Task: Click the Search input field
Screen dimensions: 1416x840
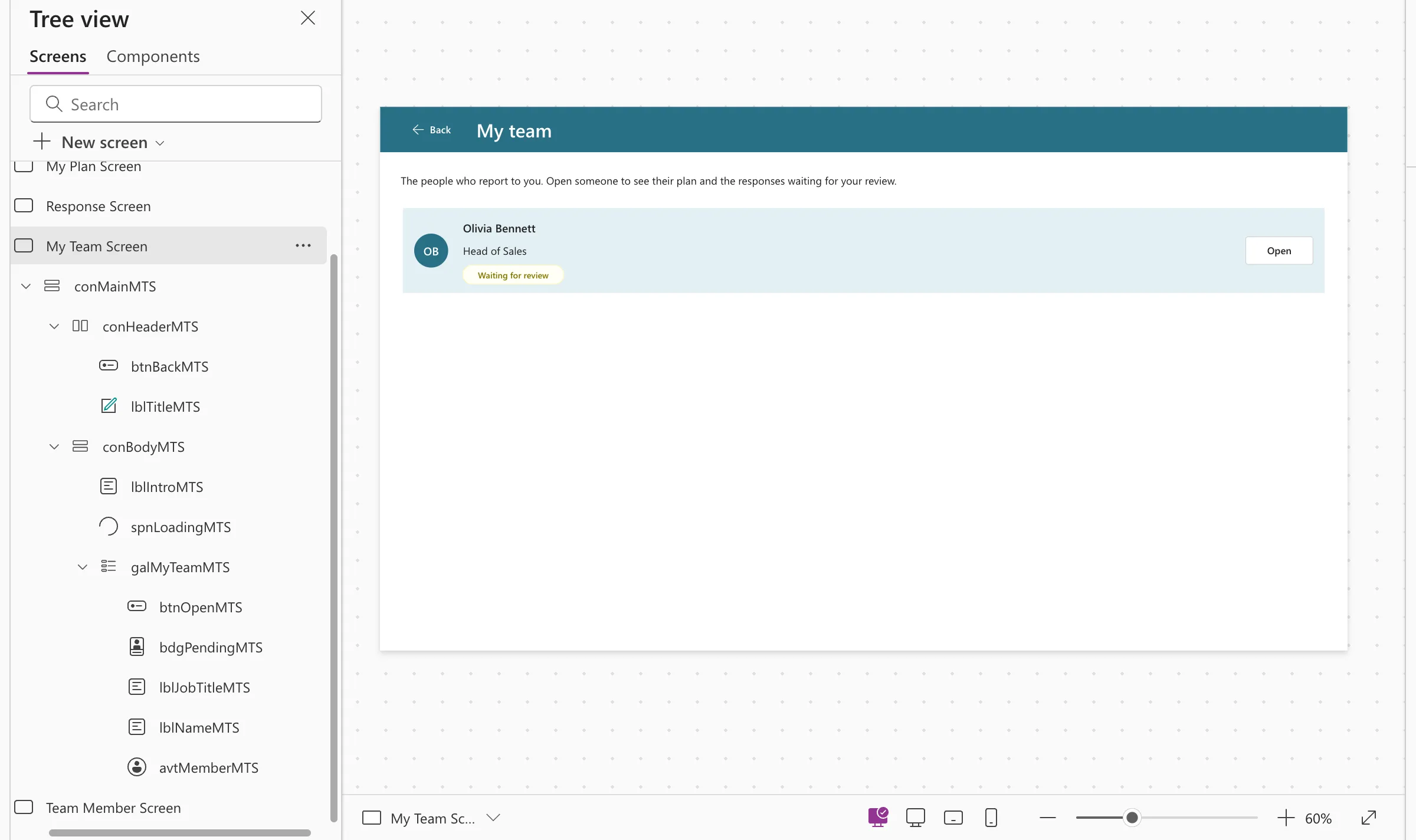Action: [x=176, y=104]
